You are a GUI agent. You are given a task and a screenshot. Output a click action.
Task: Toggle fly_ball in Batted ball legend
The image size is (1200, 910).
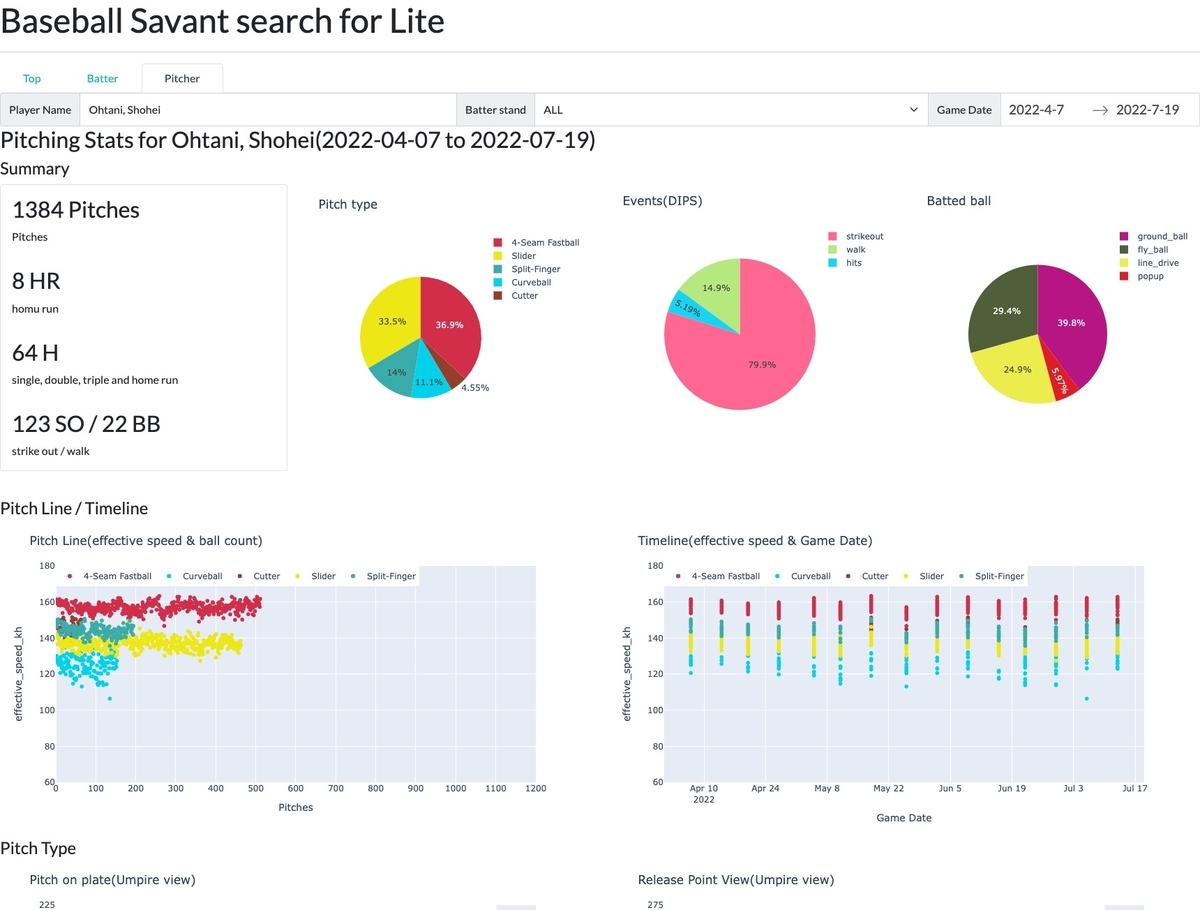[x=1145, y=249]
